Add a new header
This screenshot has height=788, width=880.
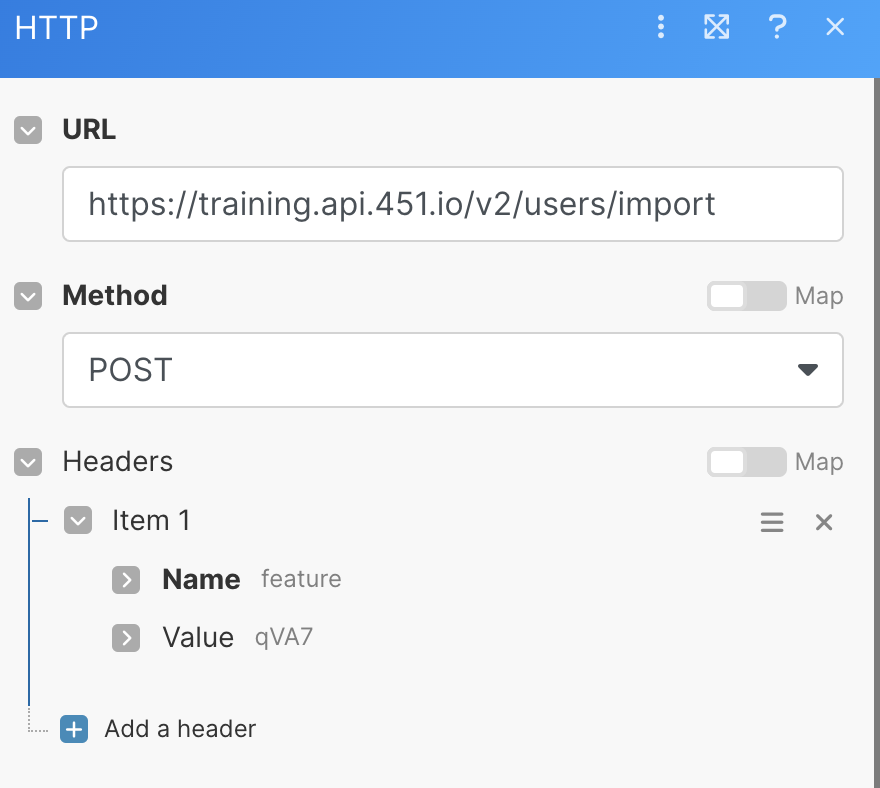click(x=180, y=729)
